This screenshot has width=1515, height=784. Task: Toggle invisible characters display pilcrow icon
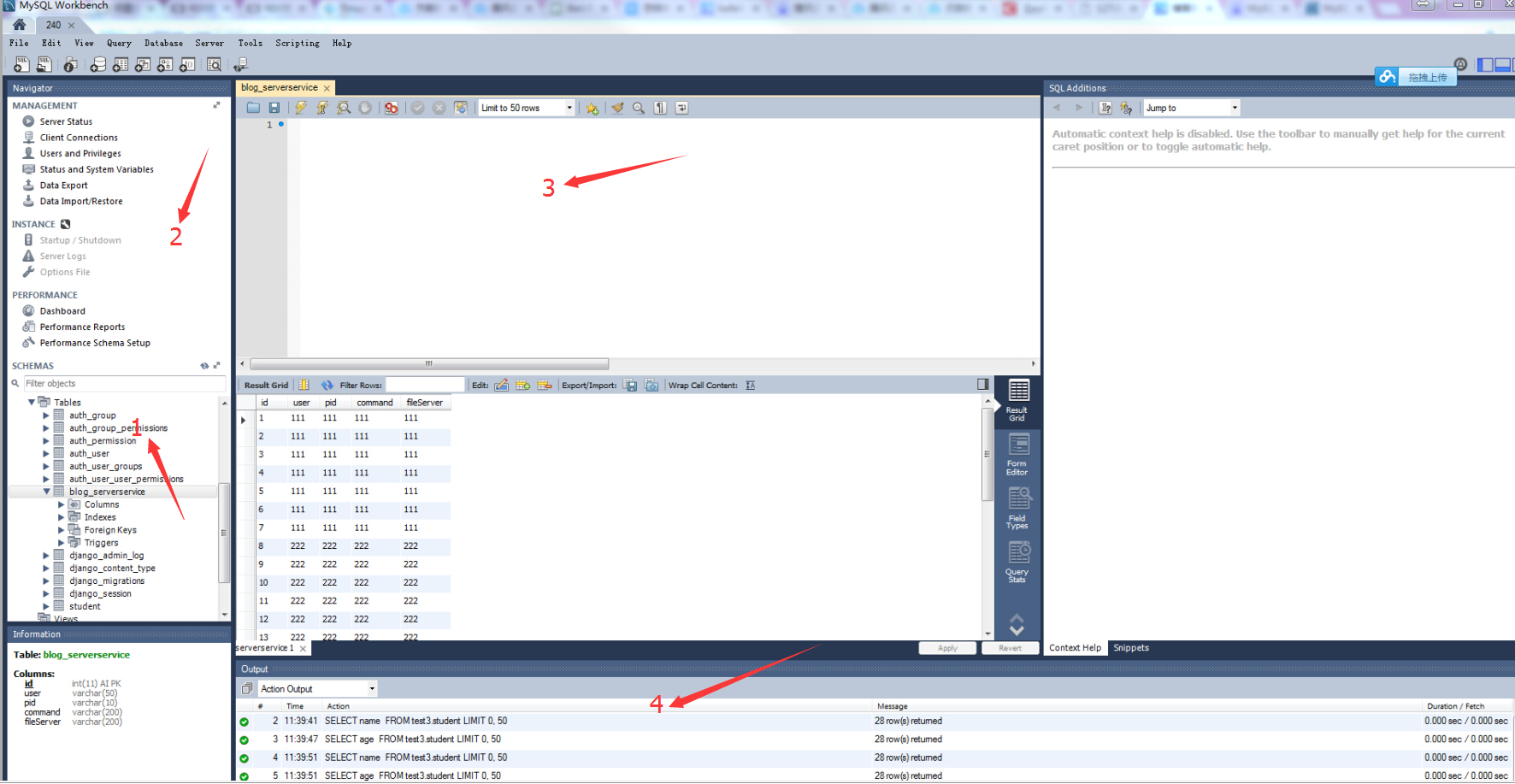(x=660, y=108)
